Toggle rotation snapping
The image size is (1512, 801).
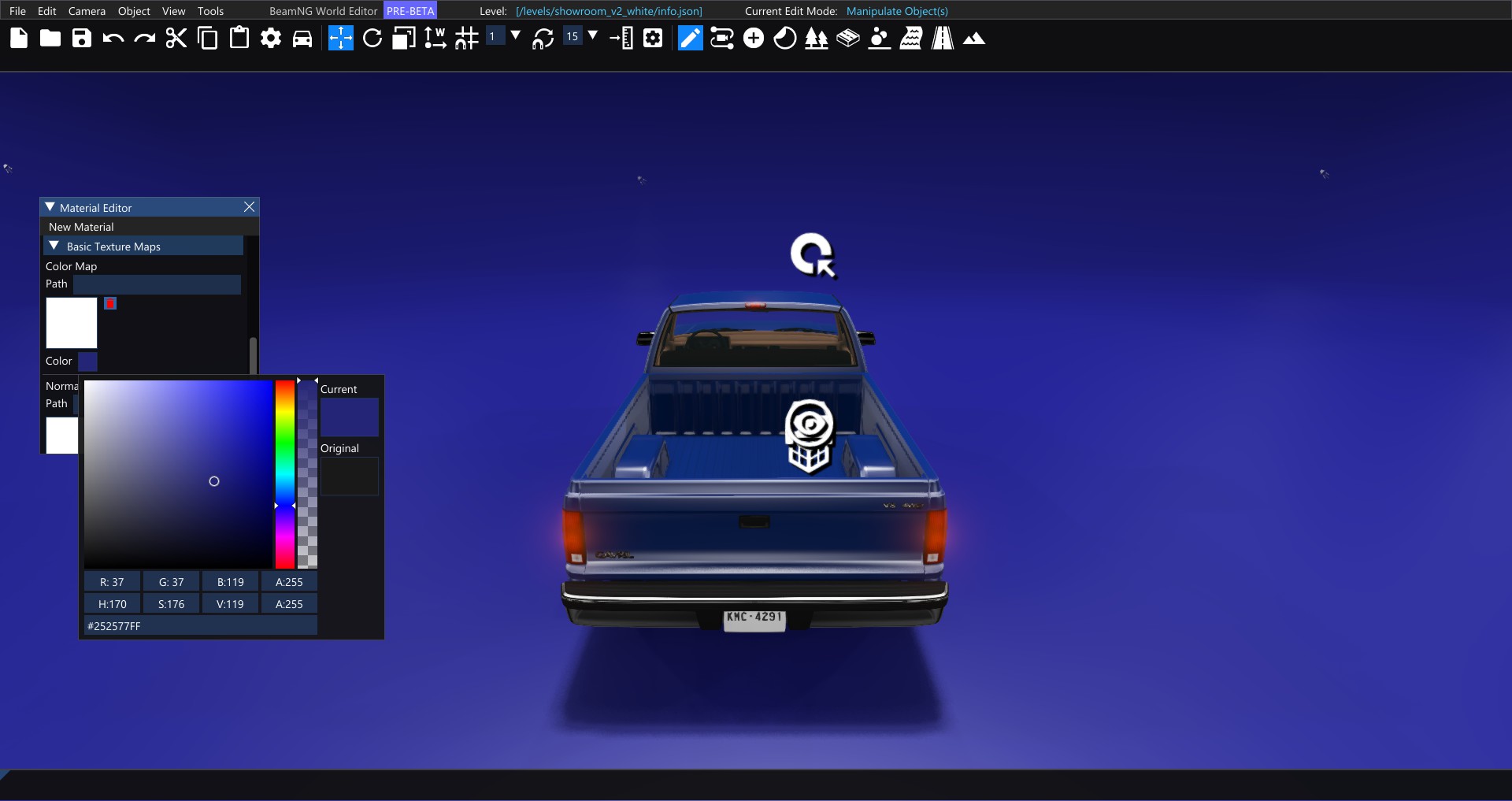point(543,38)
